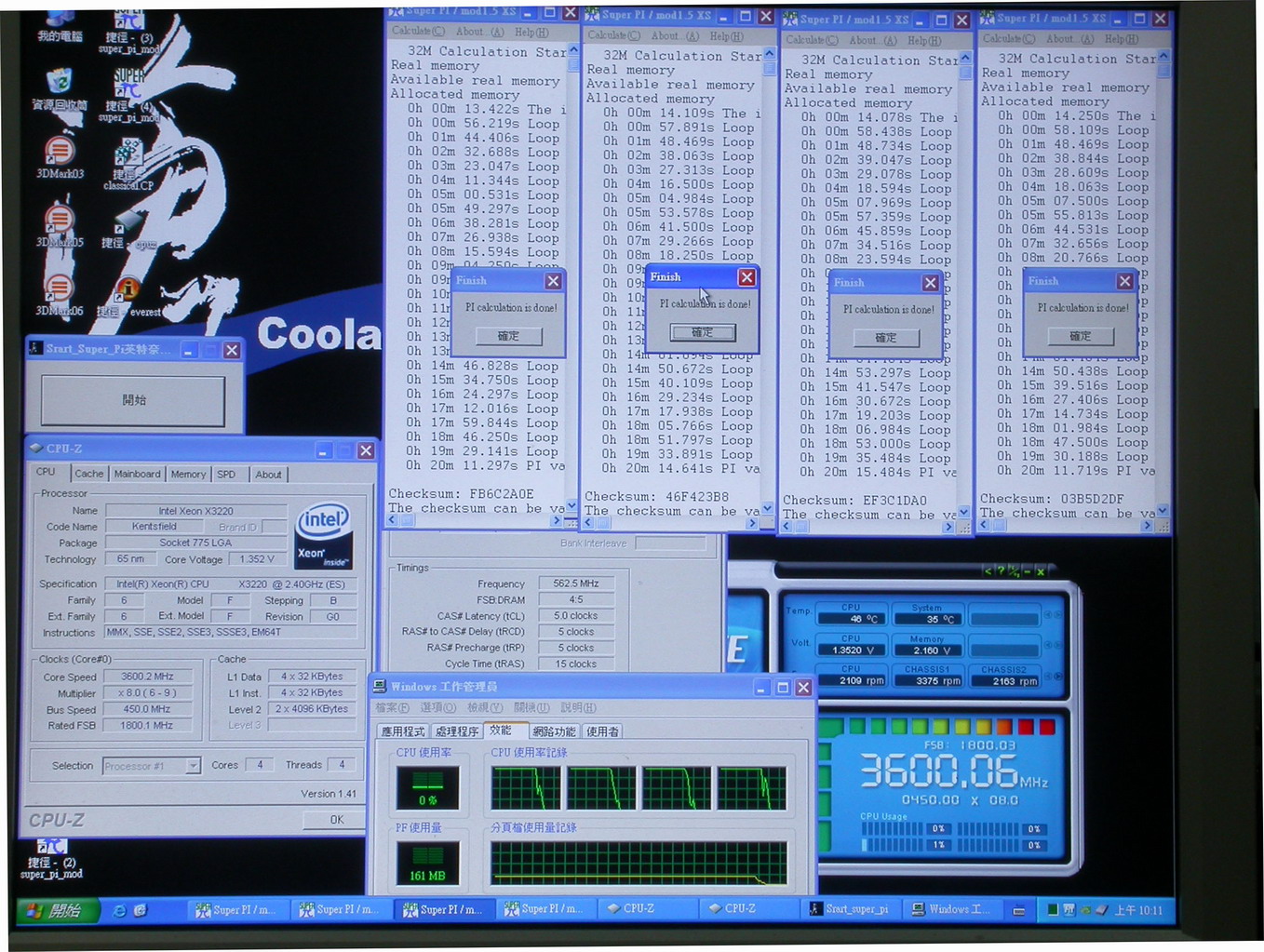
Task: Click the Windows 開始 Start button on the taskbar
Action: pos(57,910)
